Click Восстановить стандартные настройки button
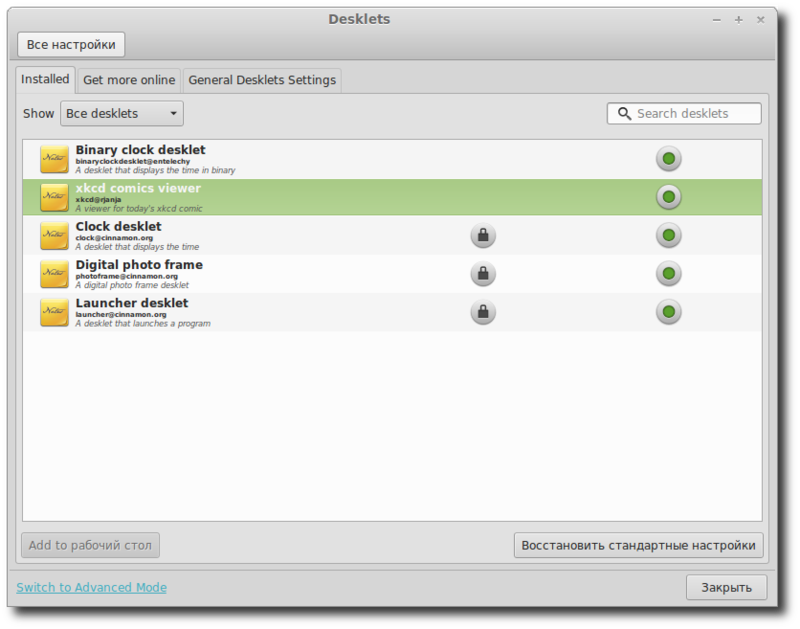800x629 pixels. tap(639, 545)
